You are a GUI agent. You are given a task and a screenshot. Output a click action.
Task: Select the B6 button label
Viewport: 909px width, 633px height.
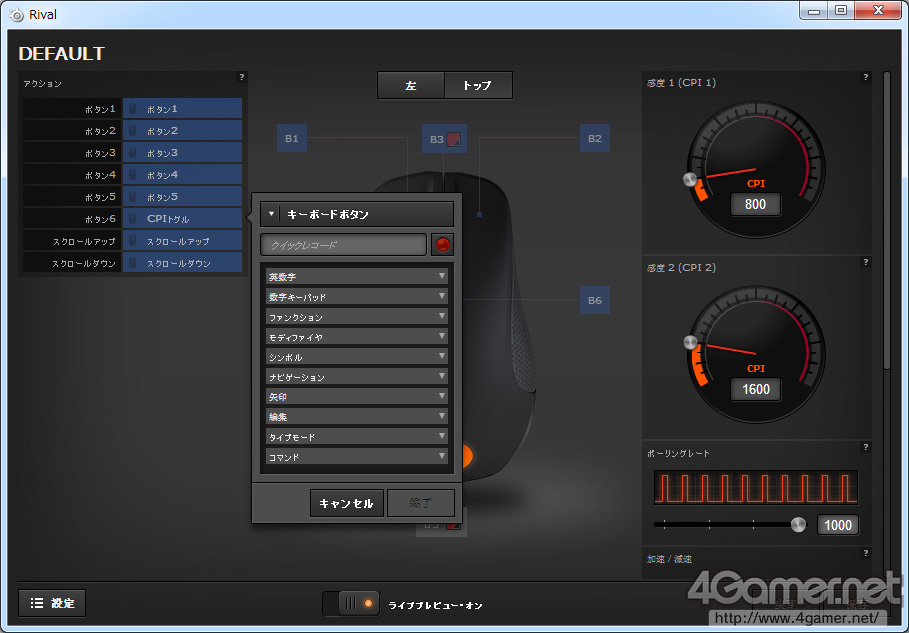pos(595,300)
